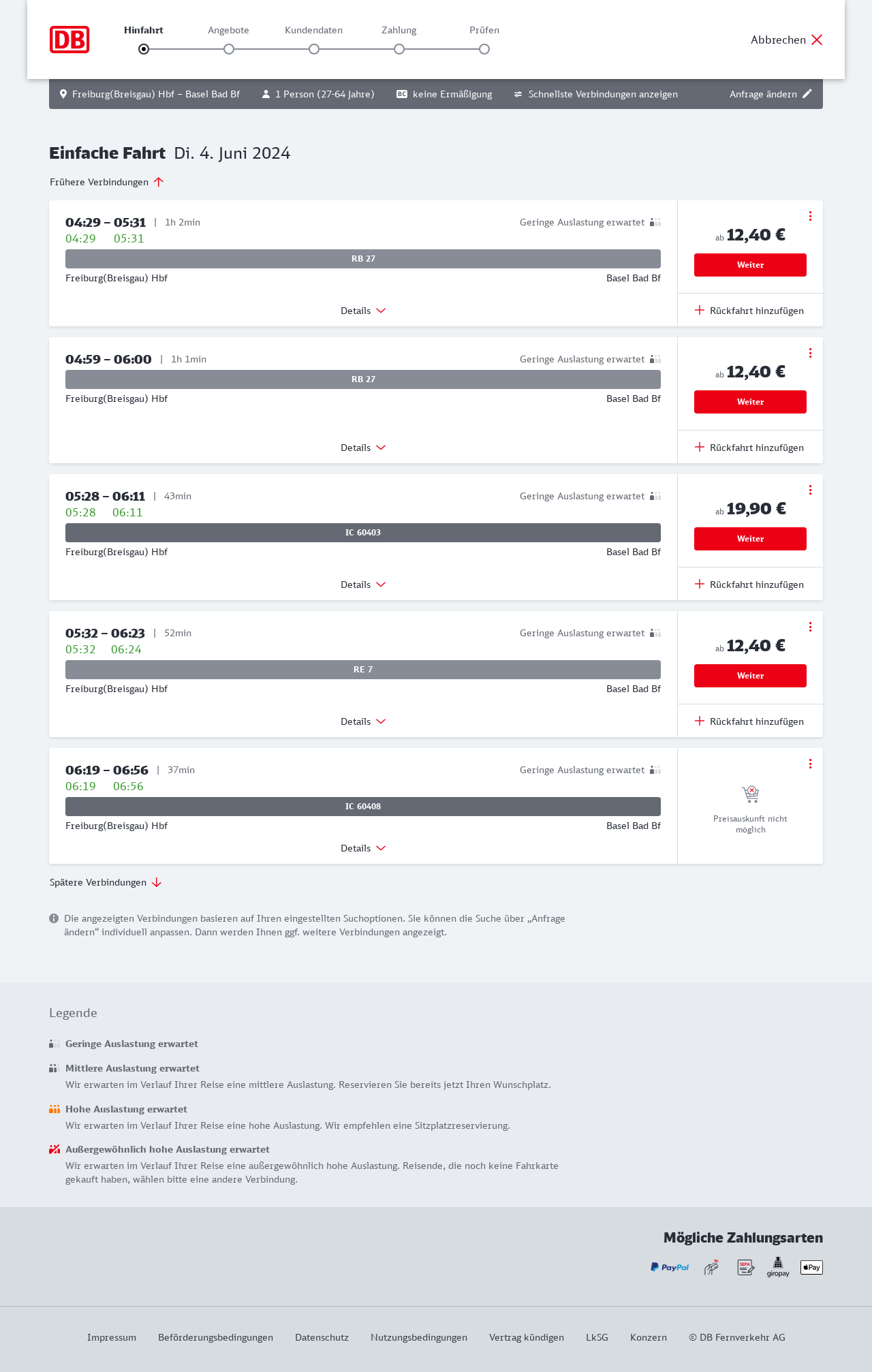This screenshot has height=1372, width=872.
Task: Expand Details for 04:29 RB 27 connection
Action: (363, 311)
